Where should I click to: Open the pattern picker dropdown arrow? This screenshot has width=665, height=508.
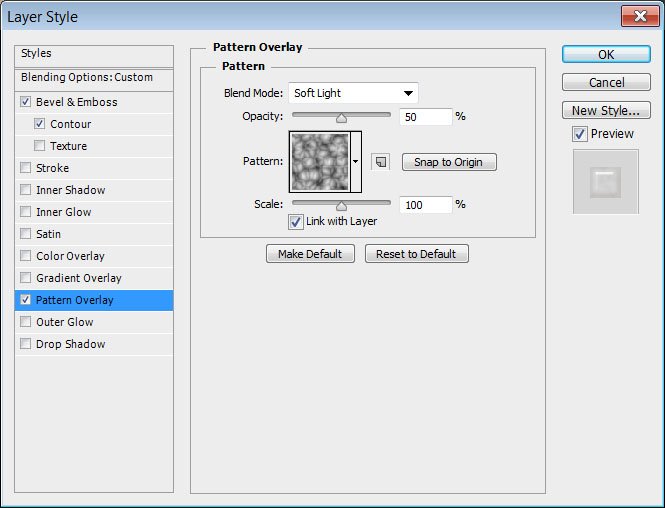tap(355, 161)
